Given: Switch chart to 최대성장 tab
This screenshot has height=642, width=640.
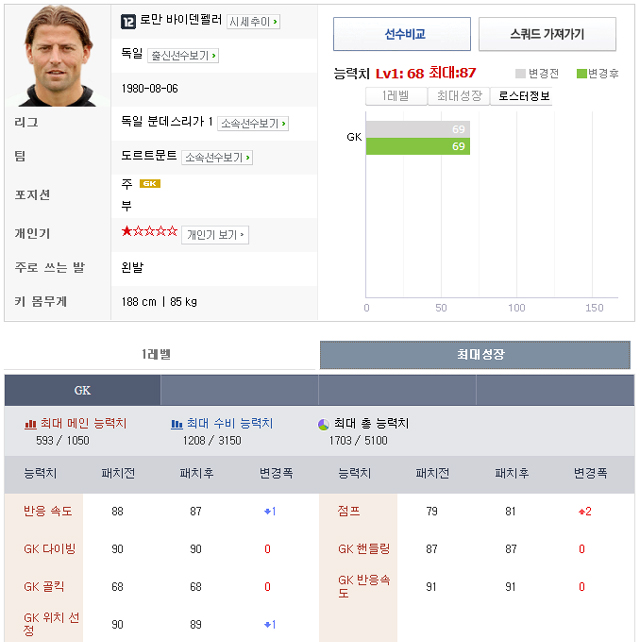Looking at the screenshot, I should point(459,96).
